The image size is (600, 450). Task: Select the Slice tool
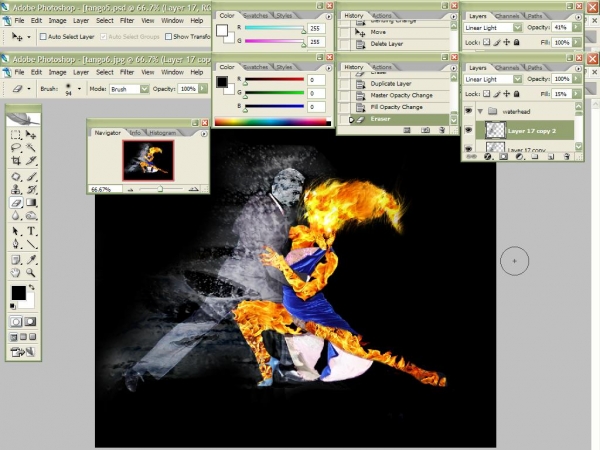[x=31, y=160]
